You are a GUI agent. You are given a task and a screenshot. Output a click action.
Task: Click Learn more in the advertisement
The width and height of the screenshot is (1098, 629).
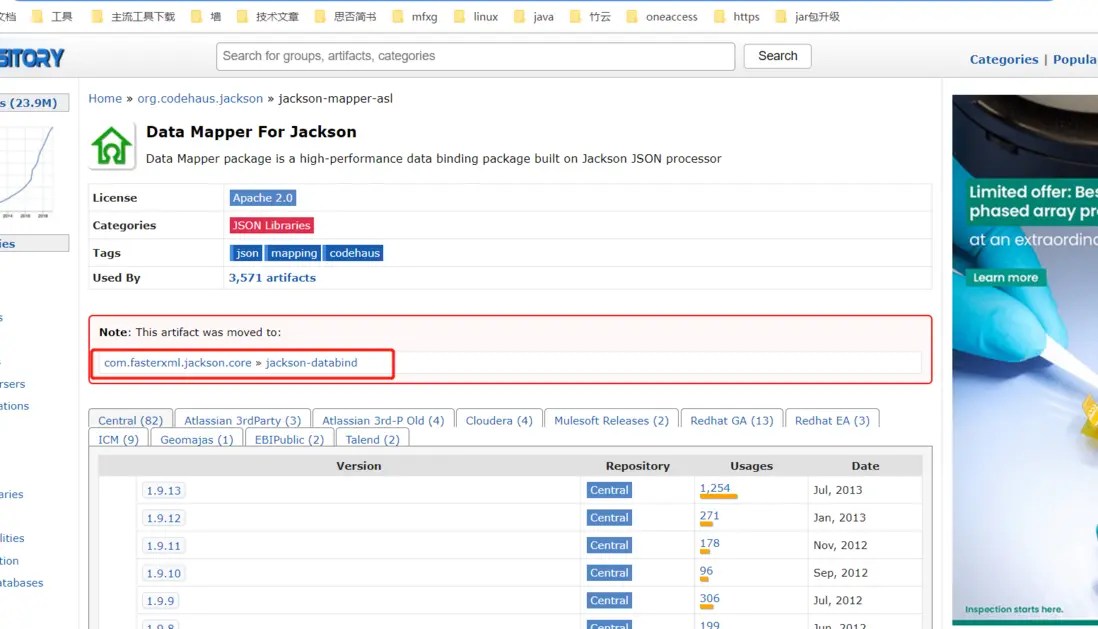[1006, 278]
